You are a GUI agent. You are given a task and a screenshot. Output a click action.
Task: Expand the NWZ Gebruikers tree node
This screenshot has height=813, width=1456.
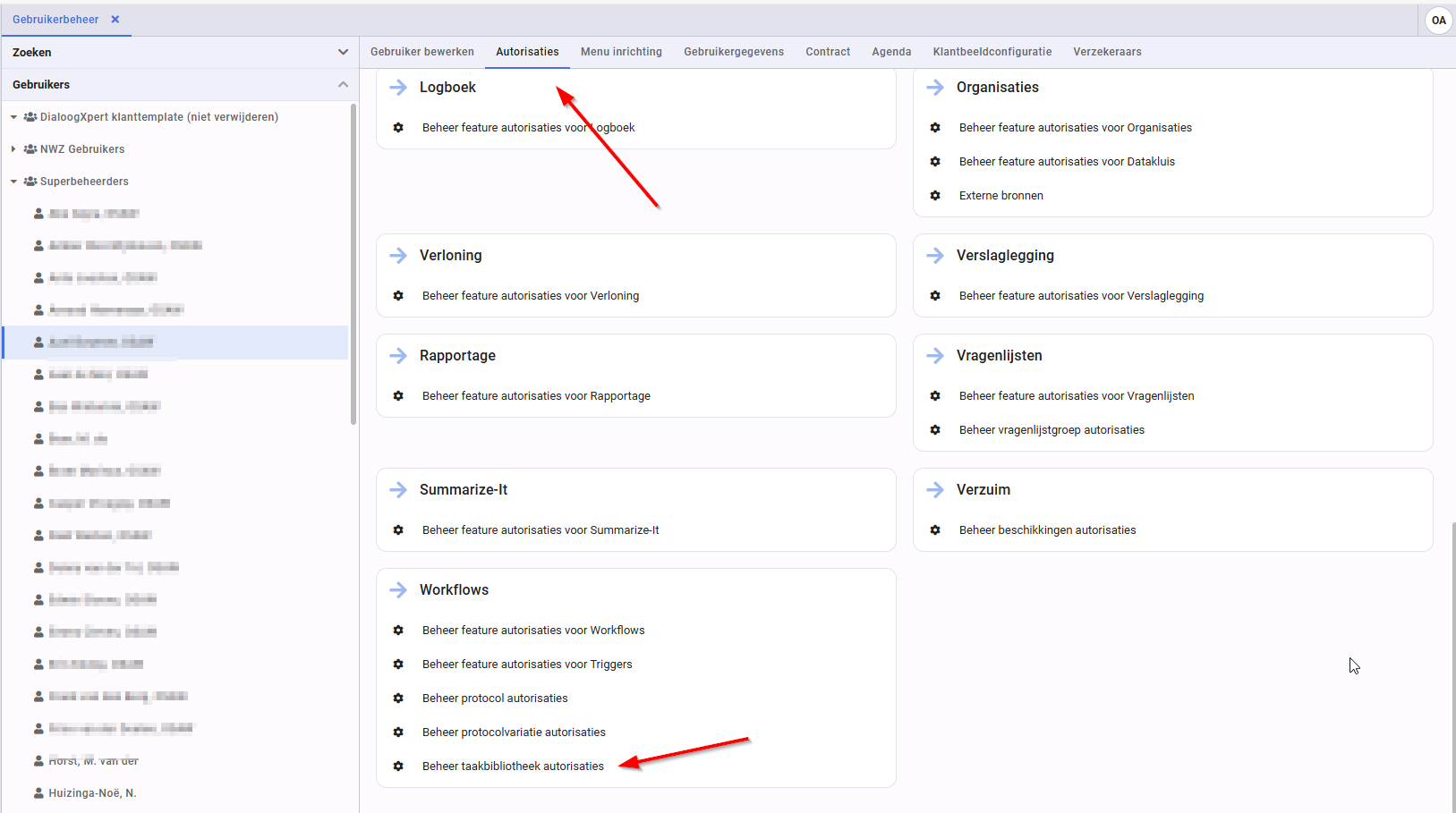[x=13, y=149]
